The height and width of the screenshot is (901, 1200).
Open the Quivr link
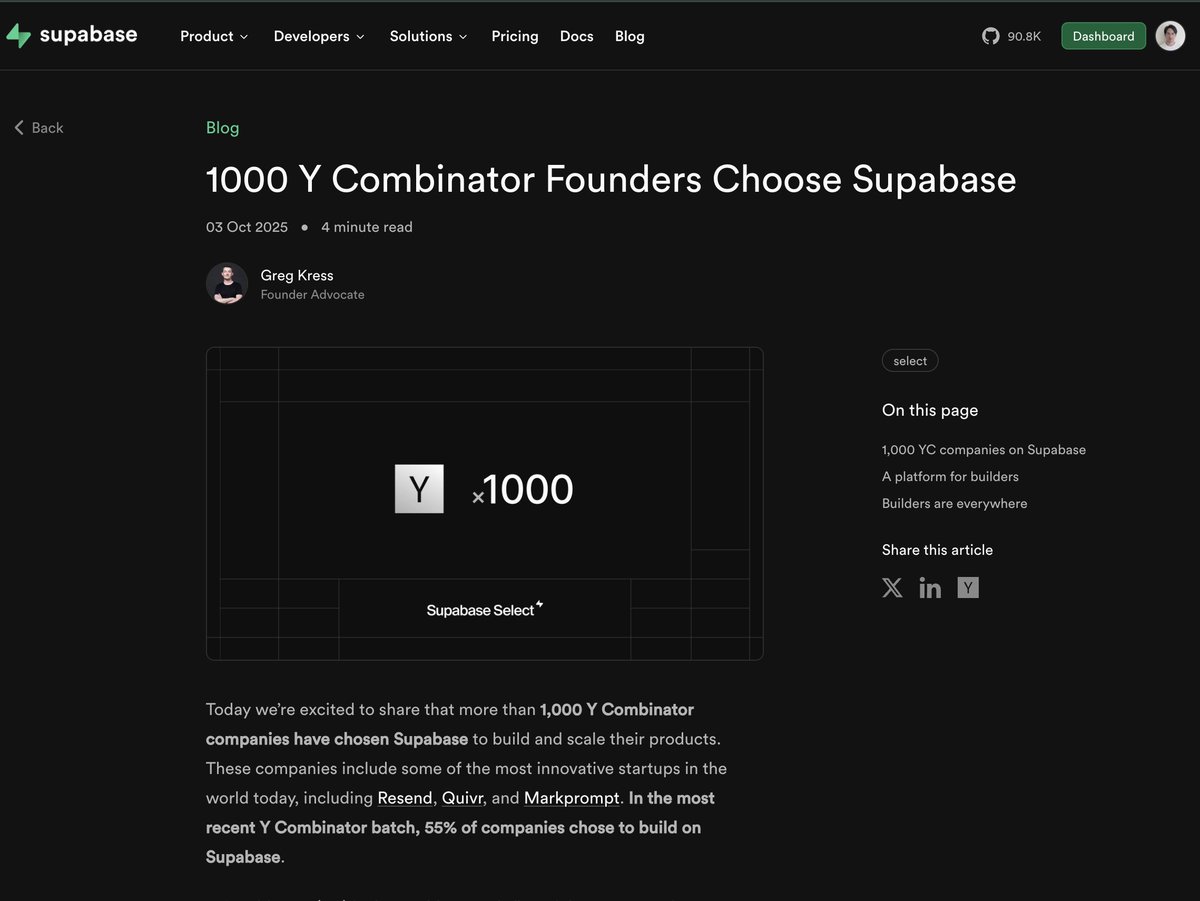pos(462,798)
